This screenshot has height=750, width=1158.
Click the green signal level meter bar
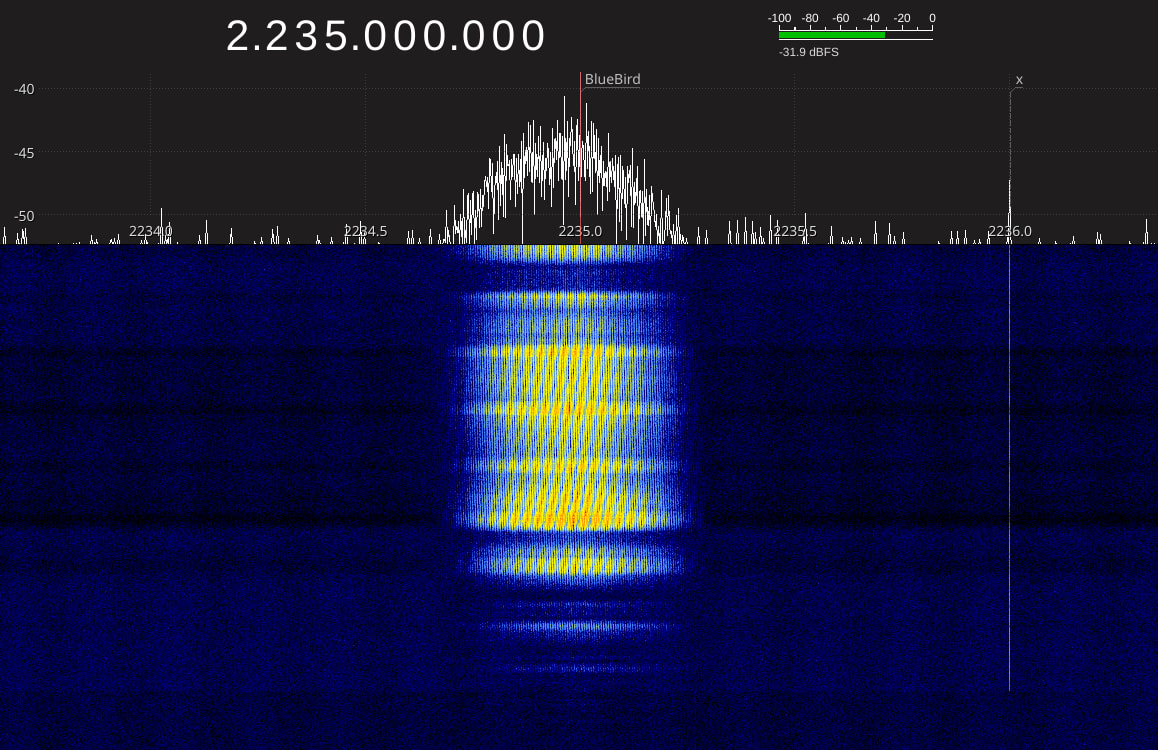point(832,35)
